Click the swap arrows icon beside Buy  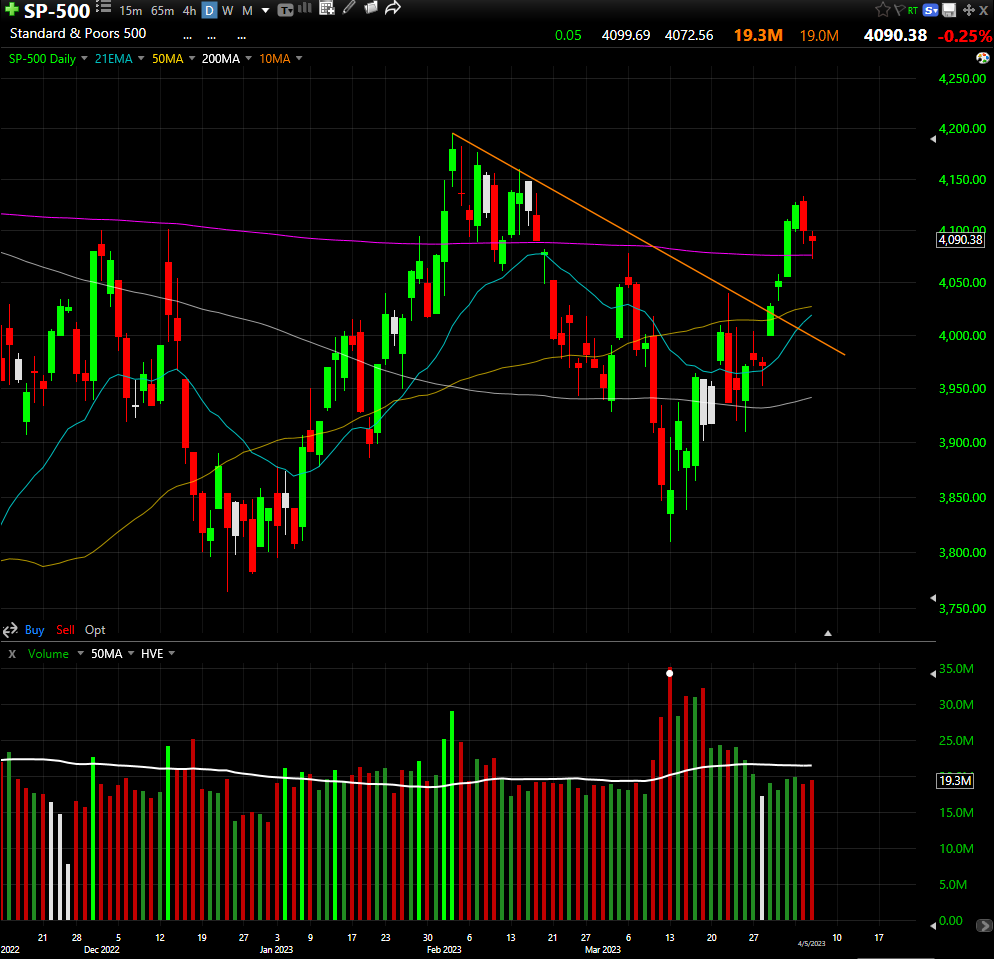10,630
